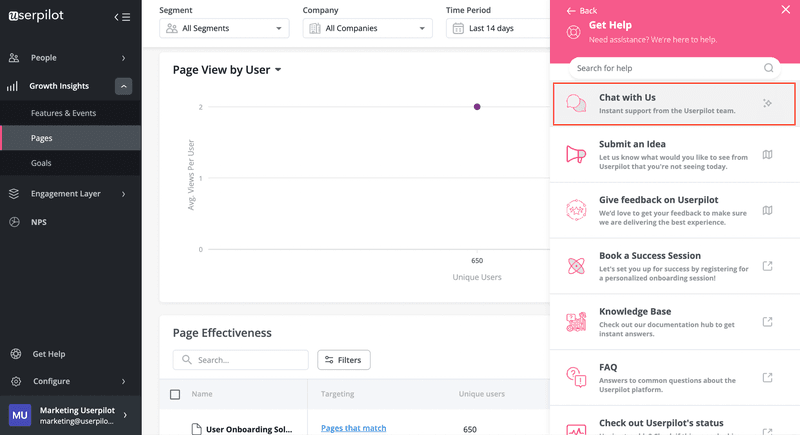800x435 pixels.
Task: Open the Pages that match link
Action: coord(353,428)
